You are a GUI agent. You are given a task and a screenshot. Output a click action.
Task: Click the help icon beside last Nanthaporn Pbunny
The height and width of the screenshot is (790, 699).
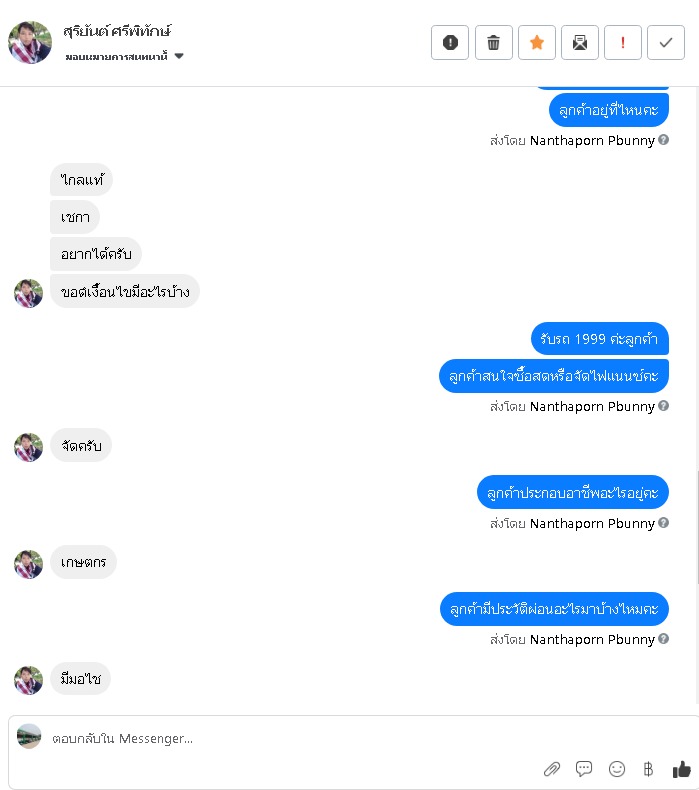coord(664,638)
